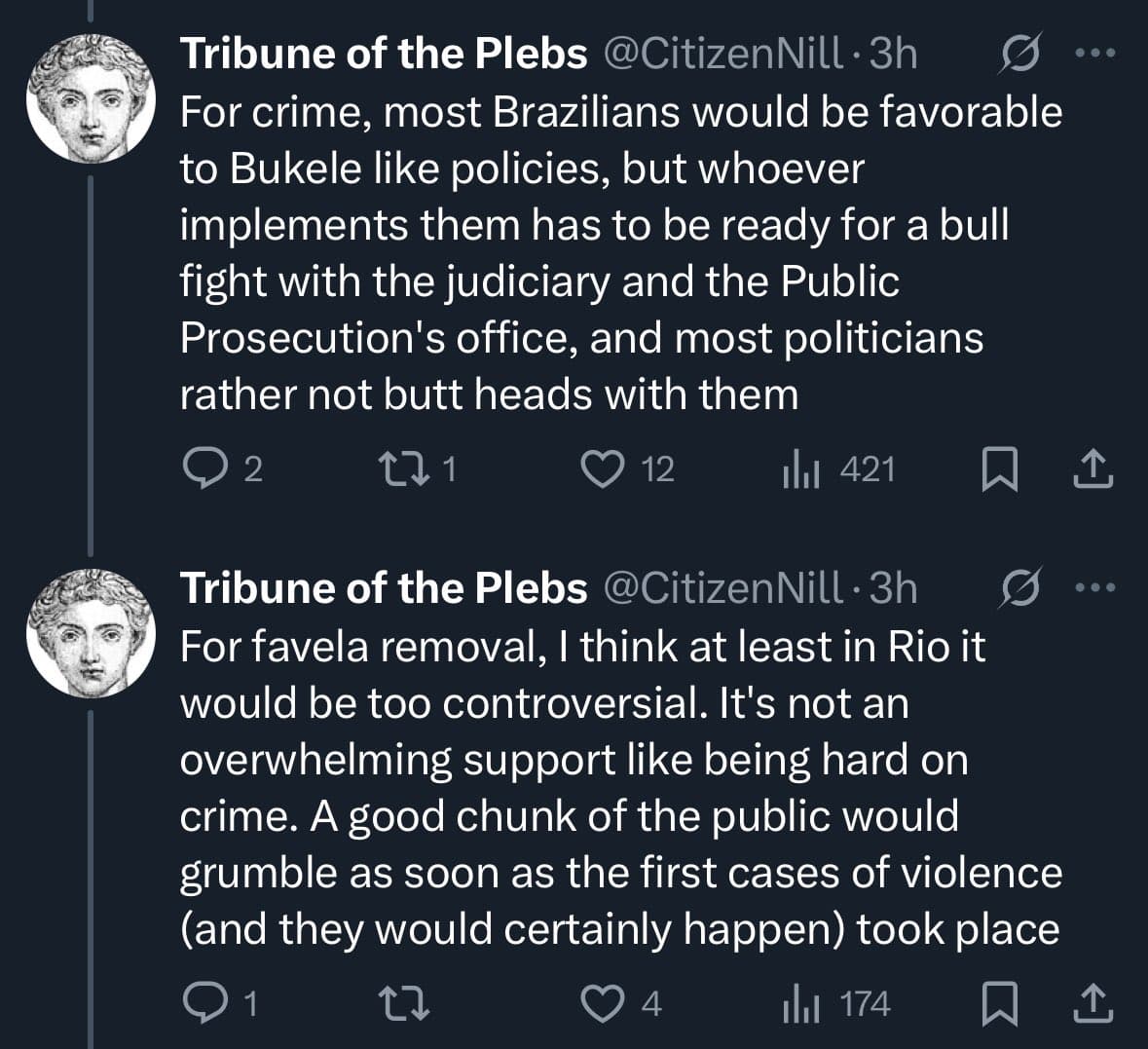Open @CitizenNill handle on first tweet
This screenshot has height=1049, width=1148.
coord(723,54)
